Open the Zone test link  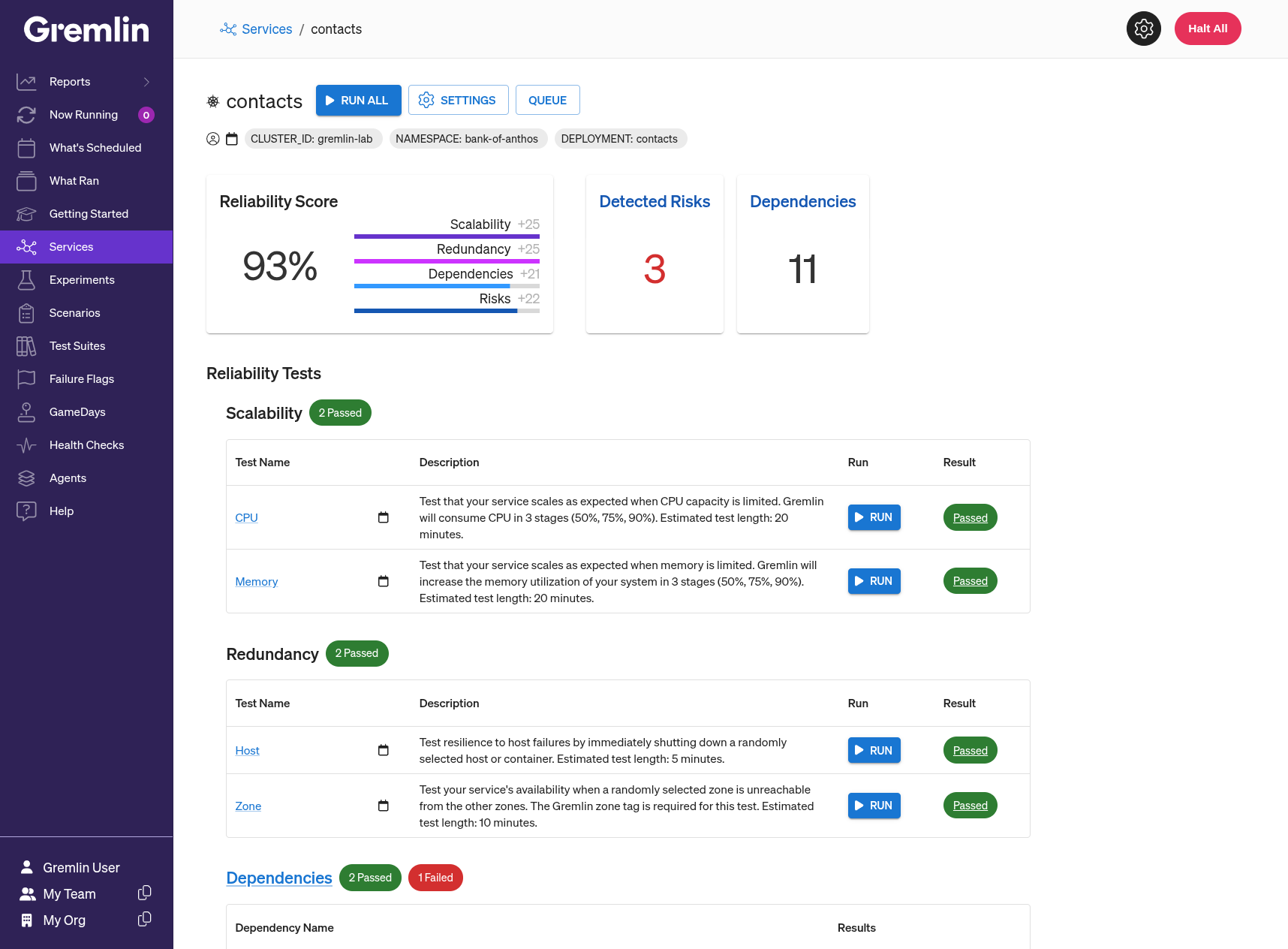pos(248,806)
